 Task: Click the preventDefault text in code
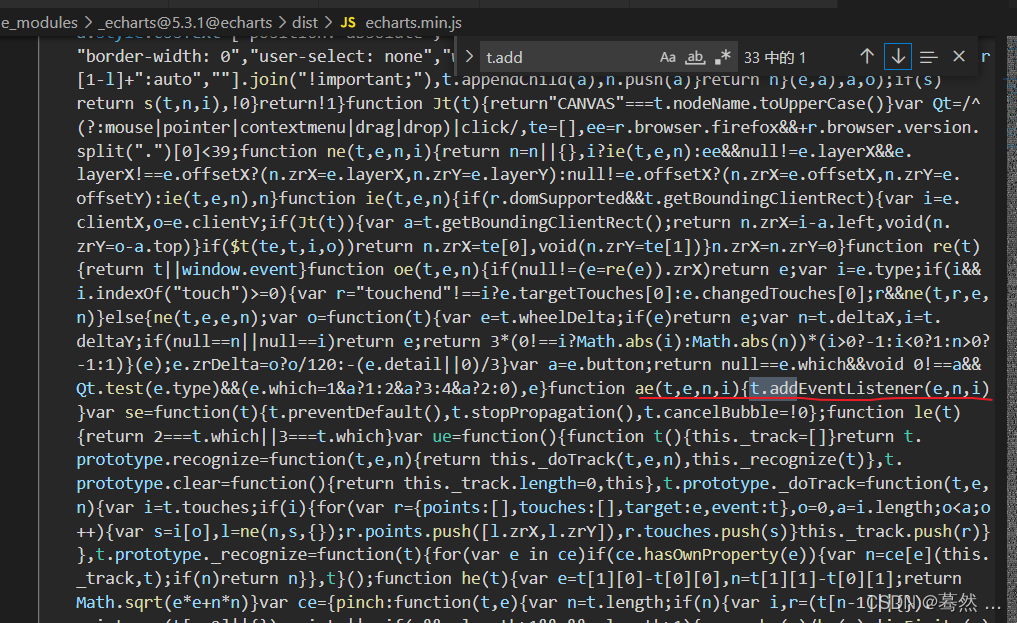coord(353,412)
